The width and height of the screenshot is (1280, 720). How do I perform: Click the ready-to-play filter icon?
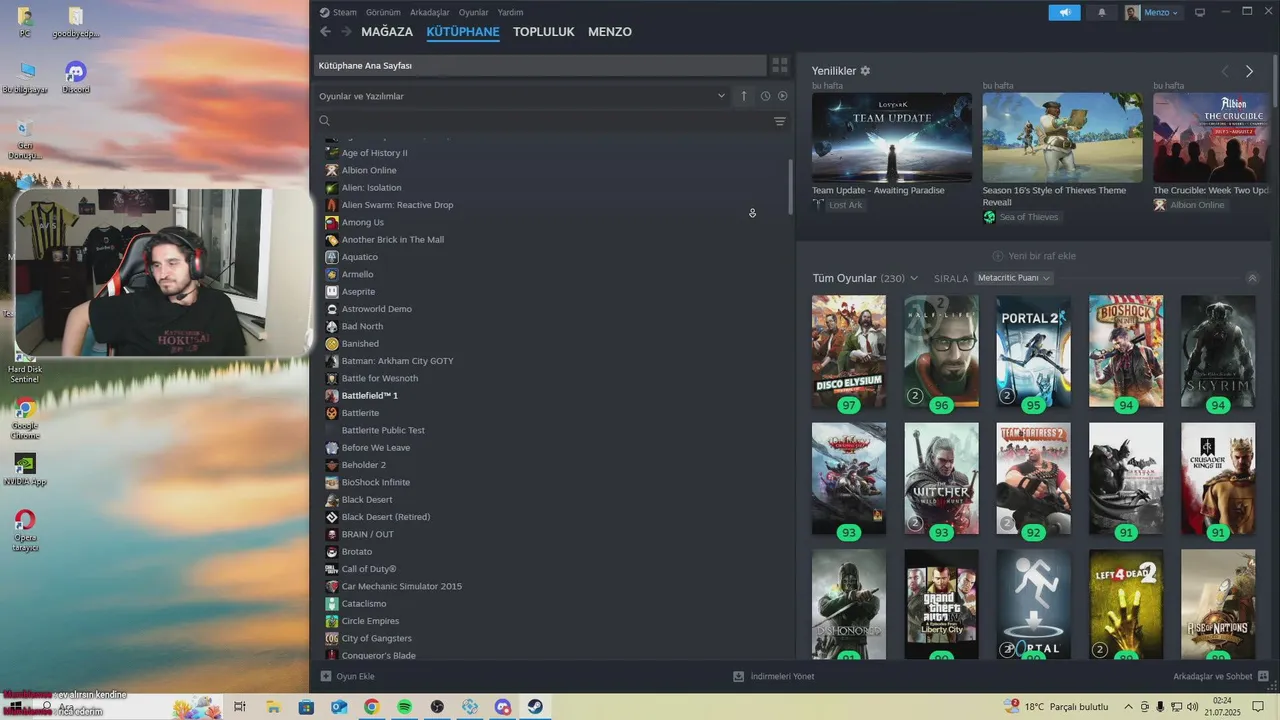(x=783, y=96)
